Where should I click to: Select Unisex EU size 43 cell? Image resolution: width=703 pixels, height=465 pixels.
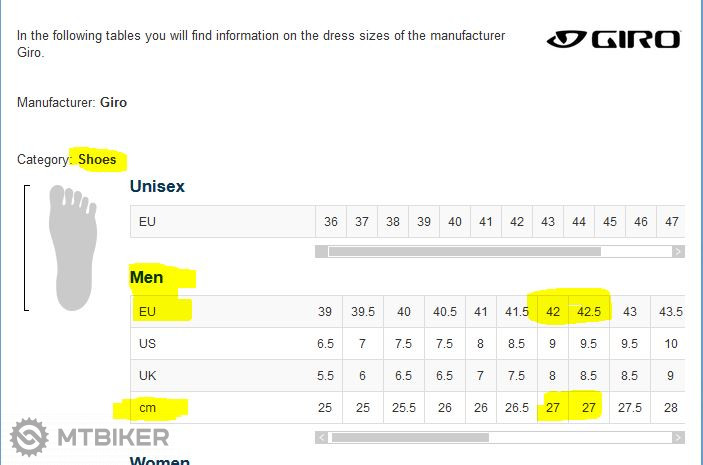click(x=548, y=222)
